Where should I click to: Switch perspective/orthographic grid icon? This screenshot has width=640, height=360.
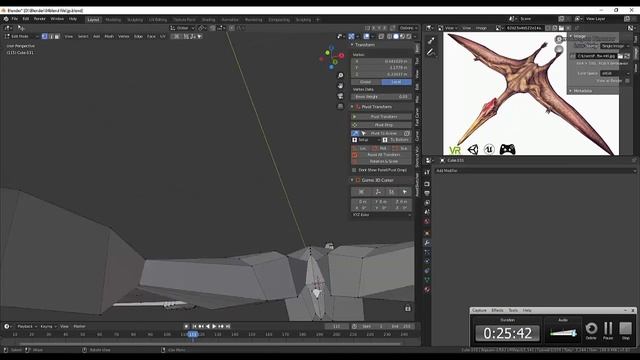click(x=340, y=106)
